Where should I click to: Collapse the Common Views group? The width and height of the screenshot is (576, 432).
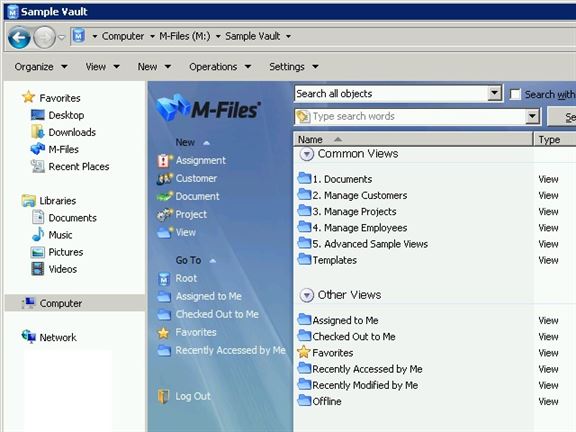[306, 154]
